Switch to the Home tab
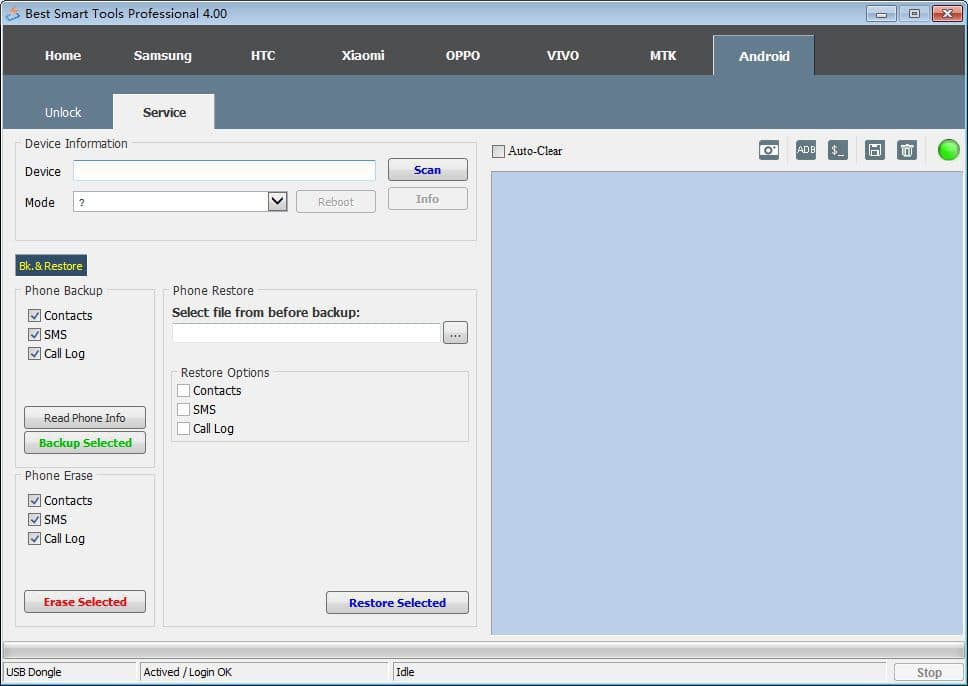968x686 pixels. tap(63, 56)
